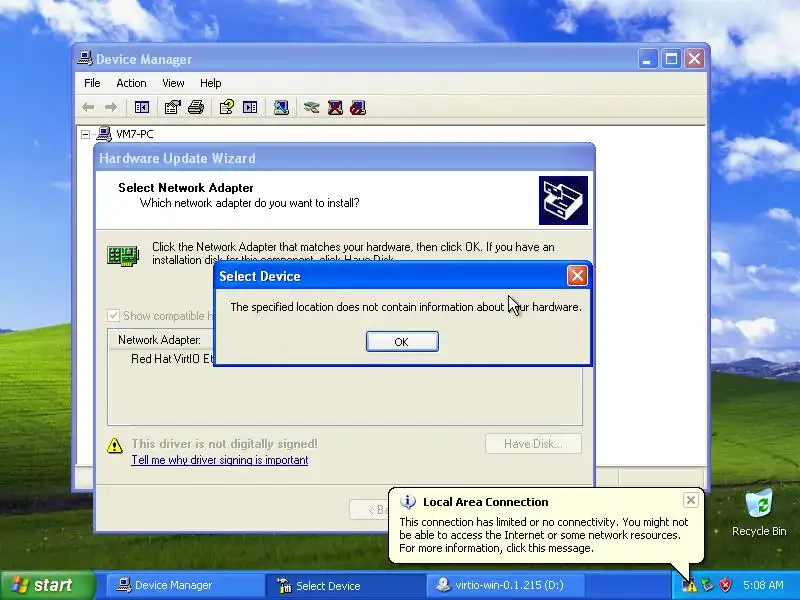800x600 pixels.
Task: Open the Help menu
Action: (x=210, y=83)
